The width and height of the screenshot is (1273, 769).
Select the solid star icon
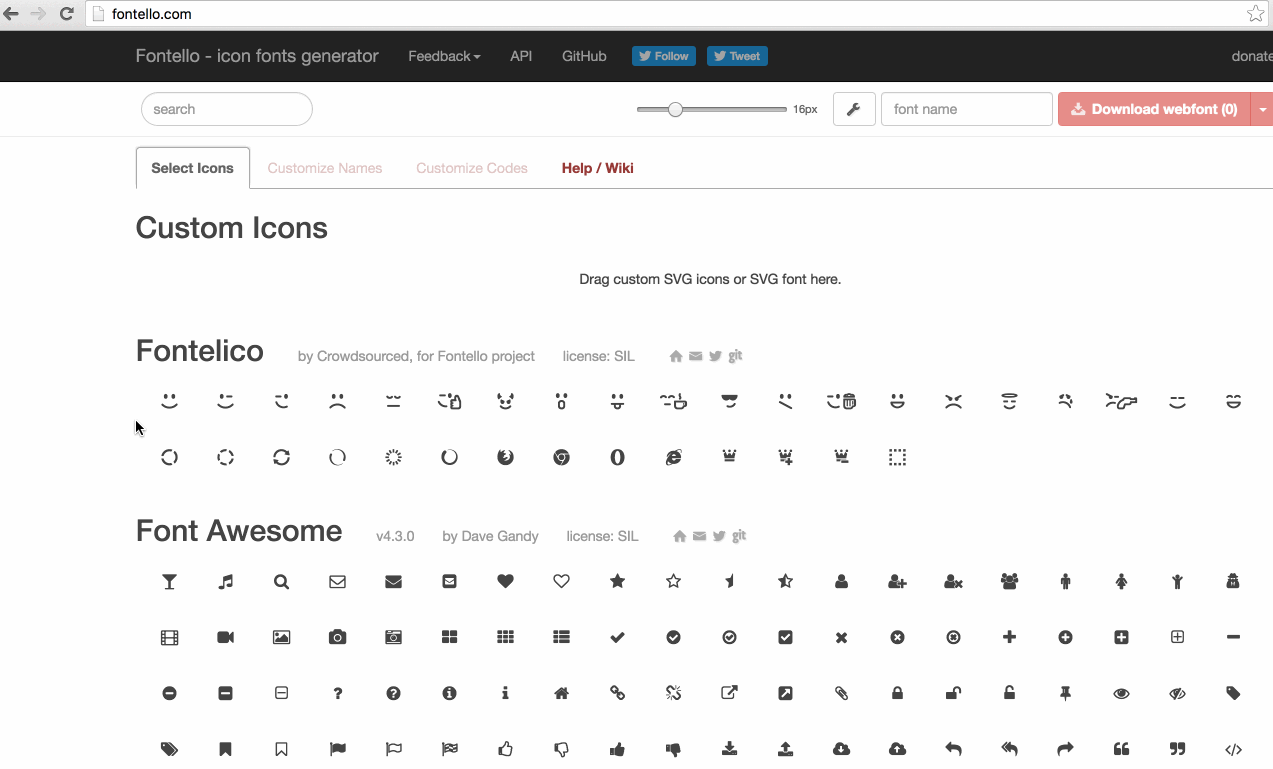(x=618, y=581)
